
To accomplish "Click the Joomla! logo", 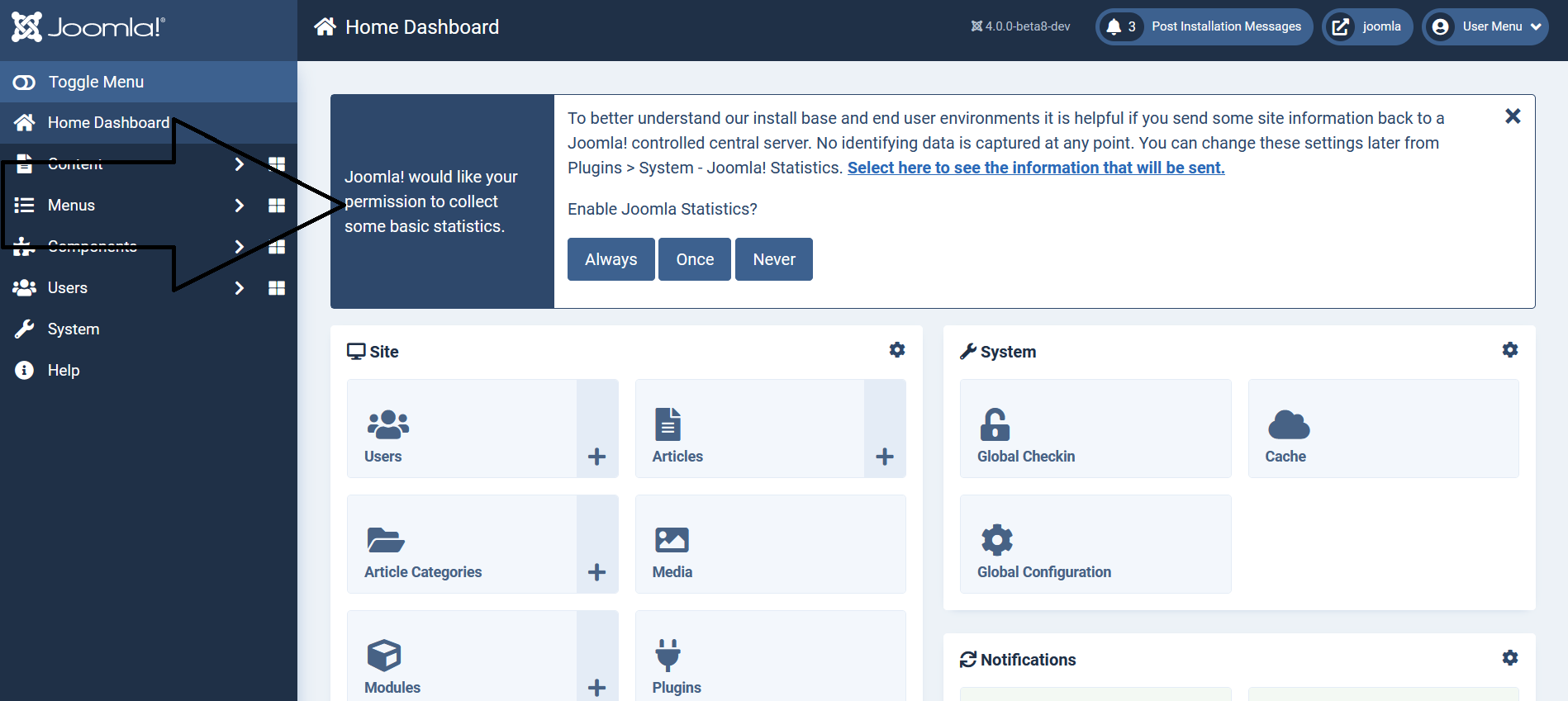I will (x=88, y=27).
